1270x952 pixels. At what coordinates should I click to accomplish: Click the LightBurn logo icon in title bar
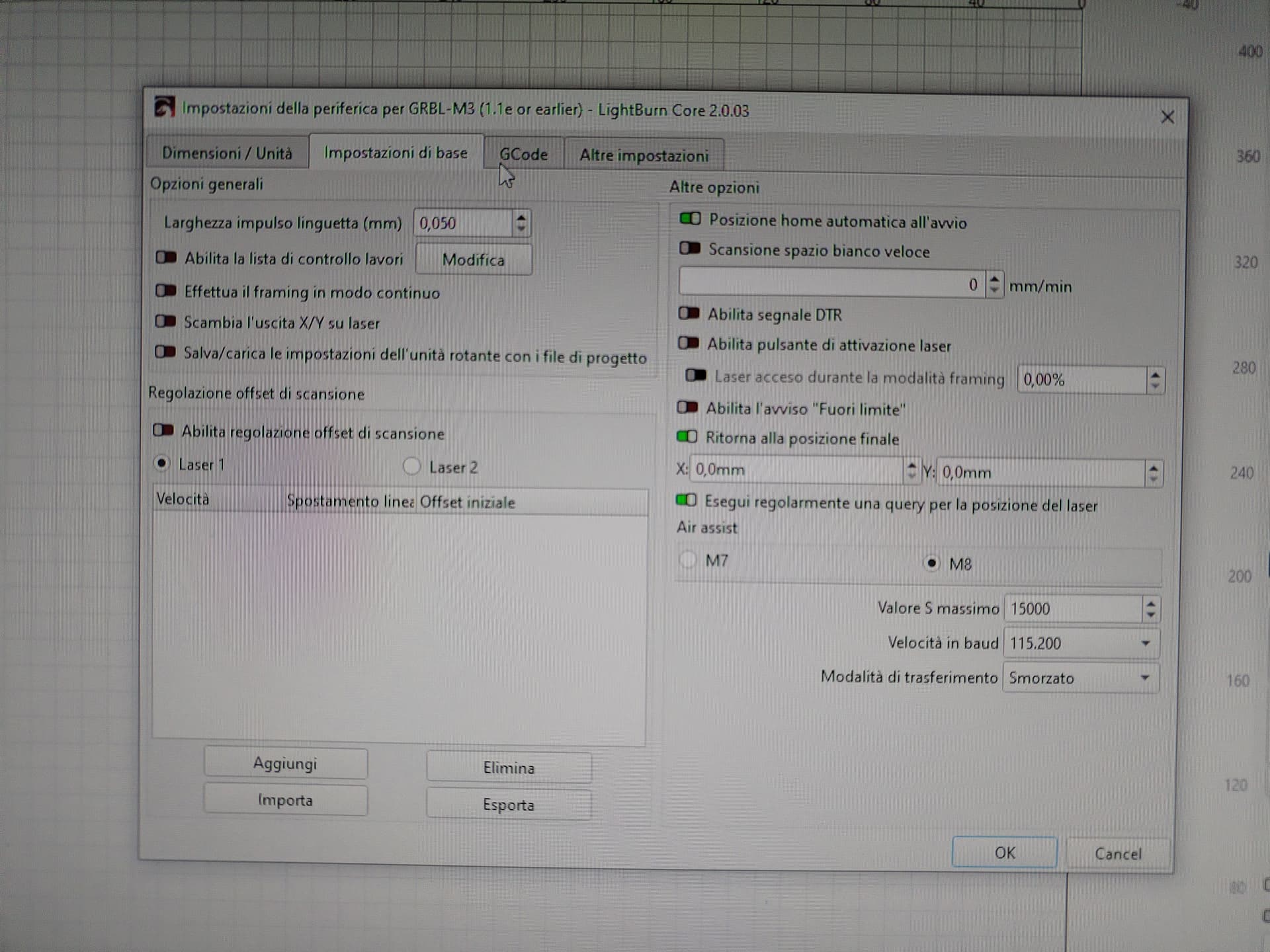click(165, 106)
